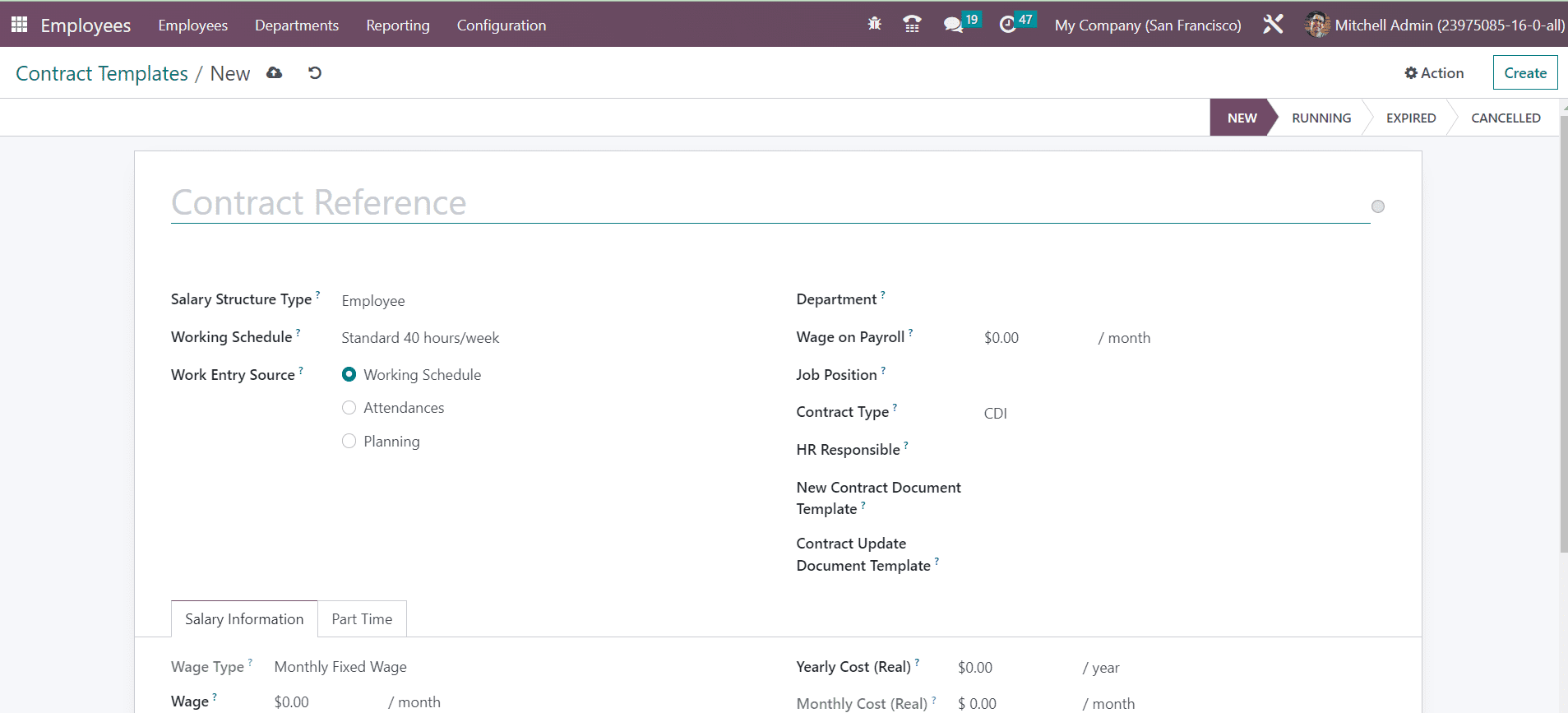Click the grey kanban state circle

coord(1378,206)
